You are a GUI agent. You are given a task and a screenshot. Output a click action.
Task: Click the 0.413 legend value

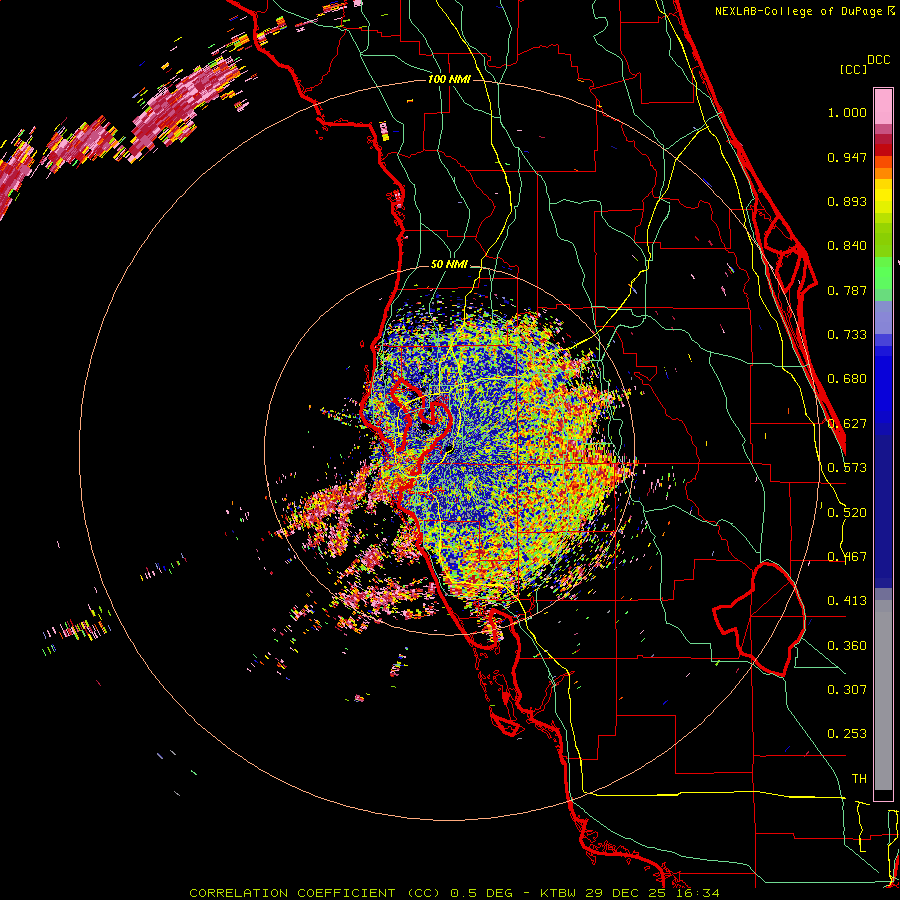pyautogui.click(x=847, y=601)
